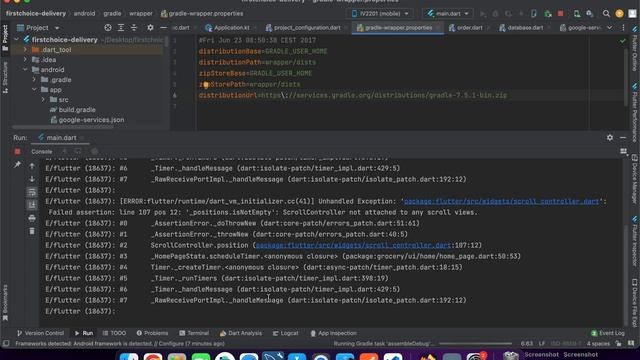Viewport: 640px width, 360px height.
Task: Stop the app with red toolbar square
Action: click(x=560, y=13)
